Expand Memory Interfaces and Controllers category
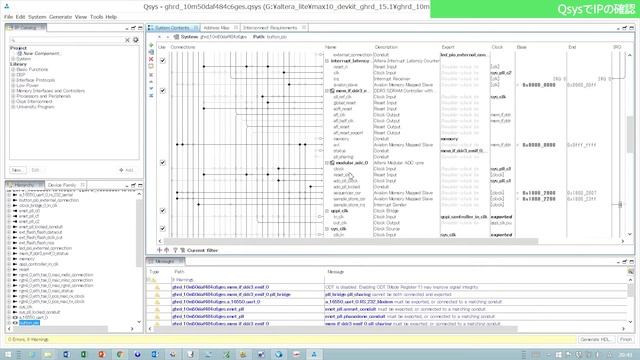This screenshot has height=360, width=640. tap(13, 91)
